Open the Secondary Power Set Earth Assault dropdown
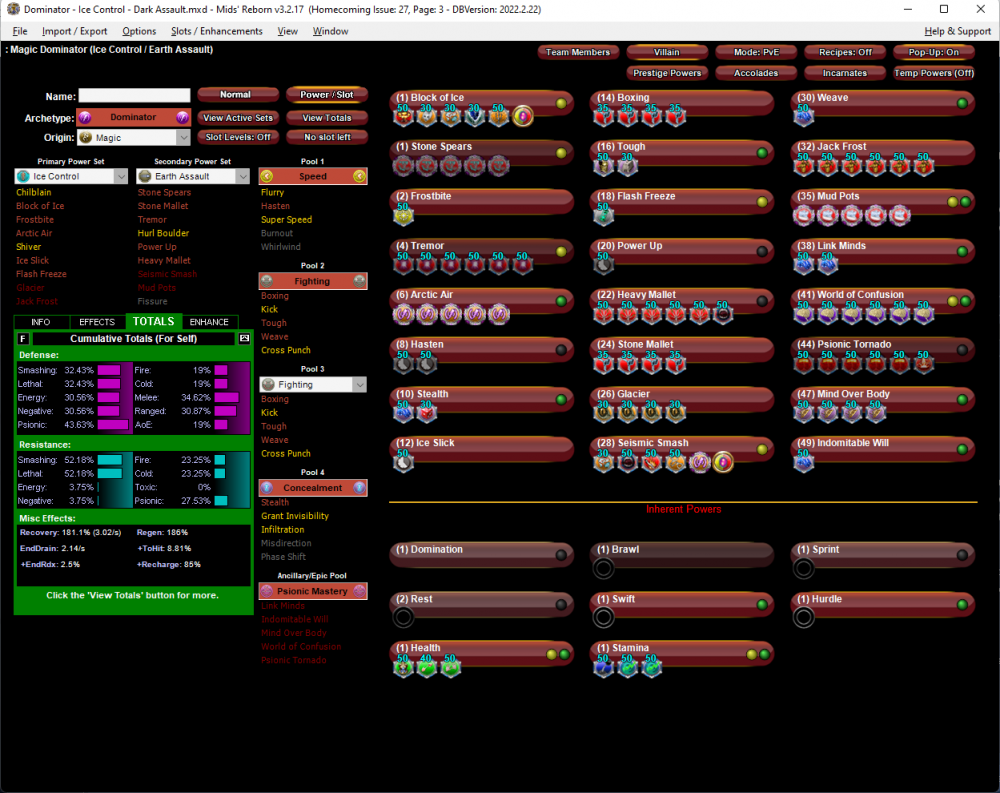This screenshot has width=1000, height=793. pos(193,176)
